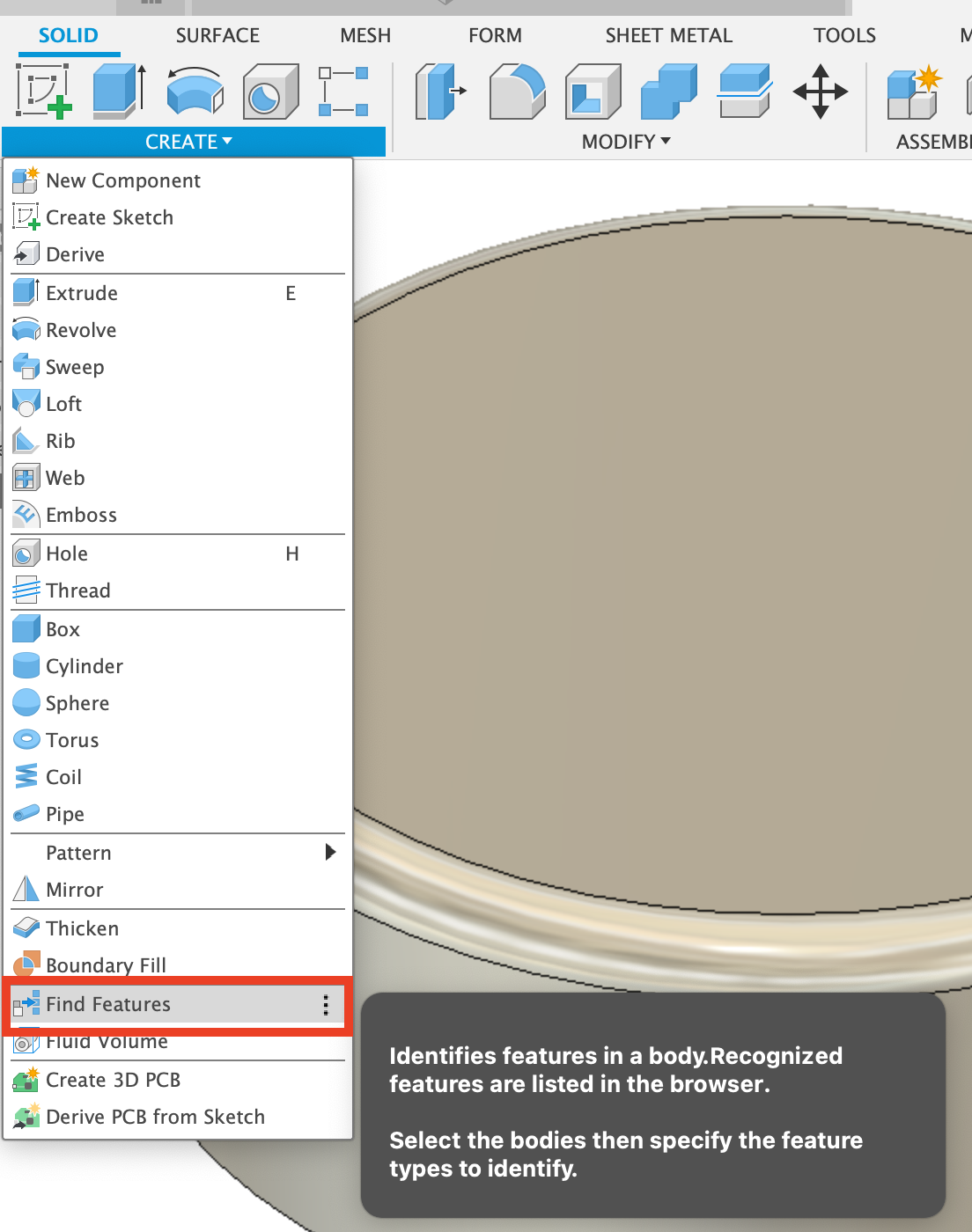Screen dimensions: 972x1232
Task: Switch to the SURFACE tab
Action: coord(217,35)
